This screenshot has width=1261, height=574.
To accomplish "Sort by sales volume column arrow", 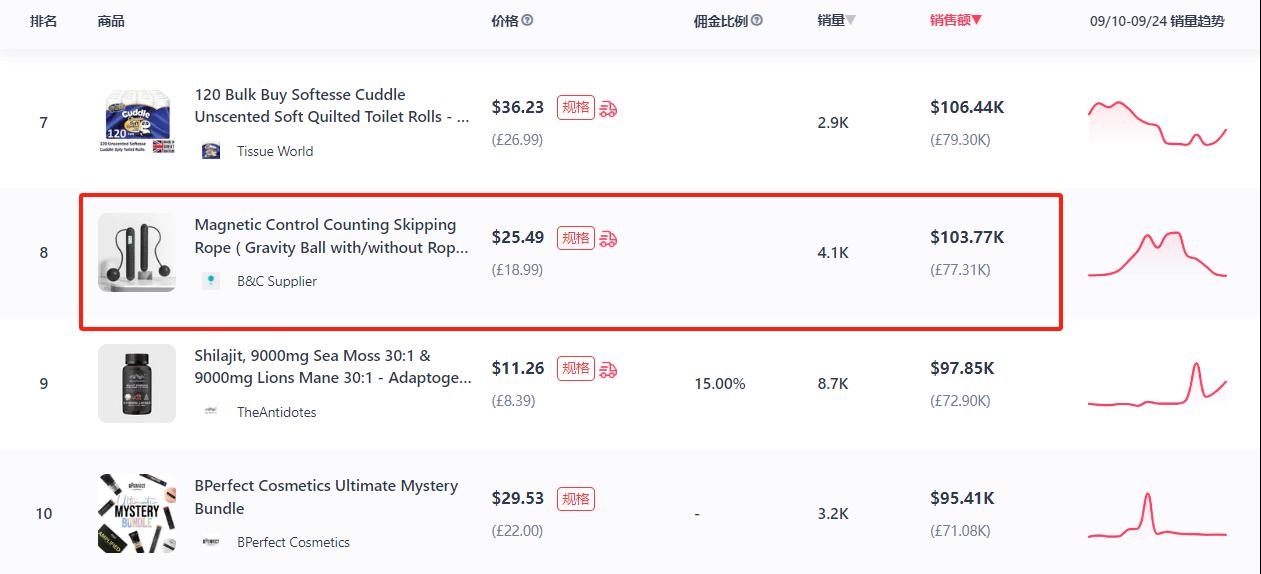I will (x=850, y=20).
